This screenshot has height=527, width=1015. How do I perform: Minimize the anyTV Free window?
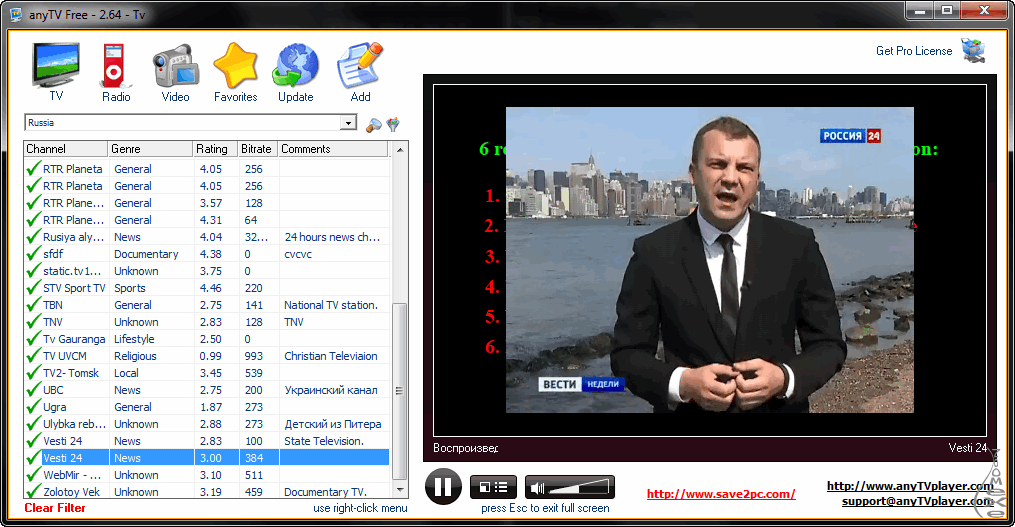tap(919, 11)
